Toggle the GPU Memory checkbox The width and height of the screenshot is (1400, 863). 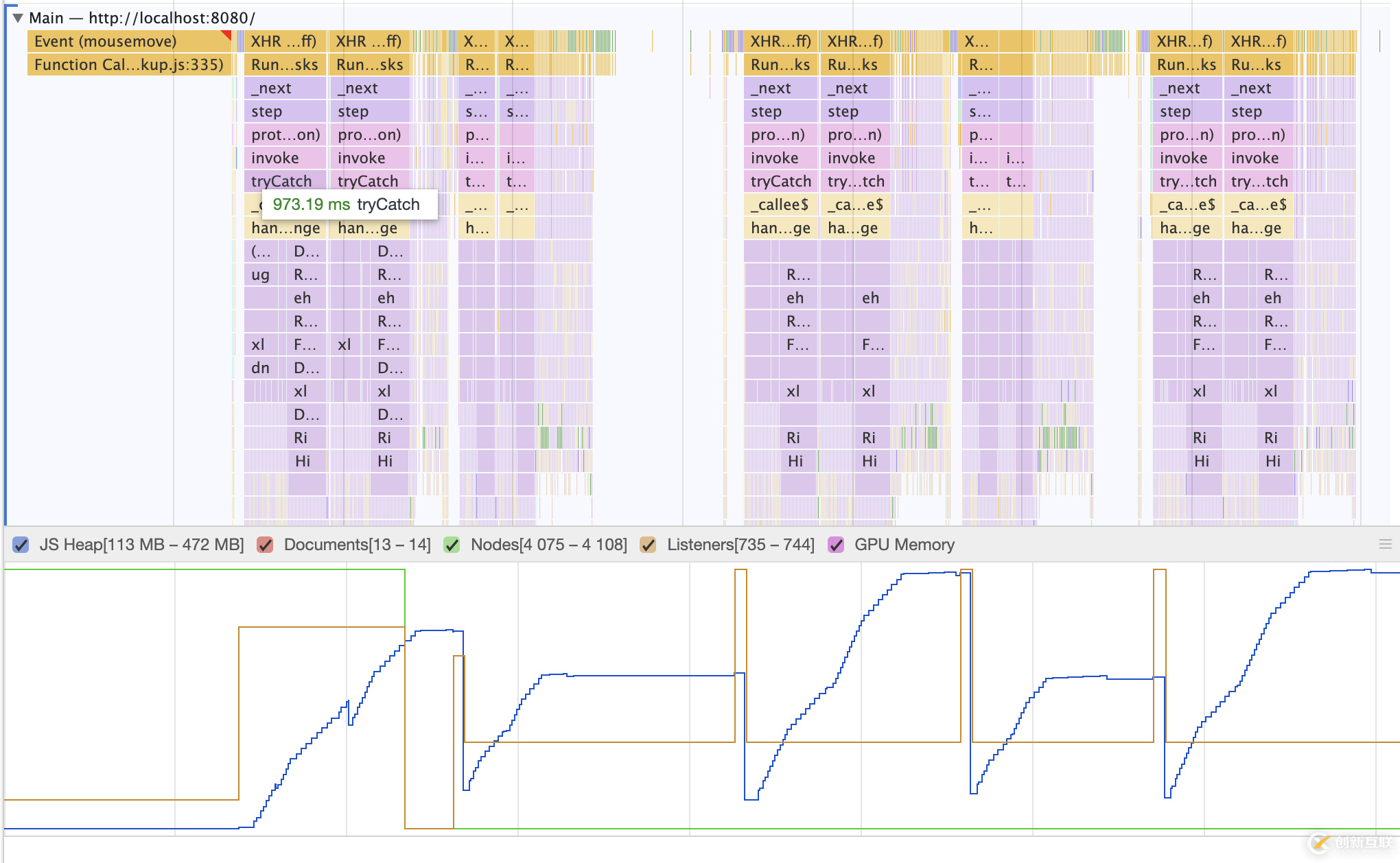[x=836, y=545]
